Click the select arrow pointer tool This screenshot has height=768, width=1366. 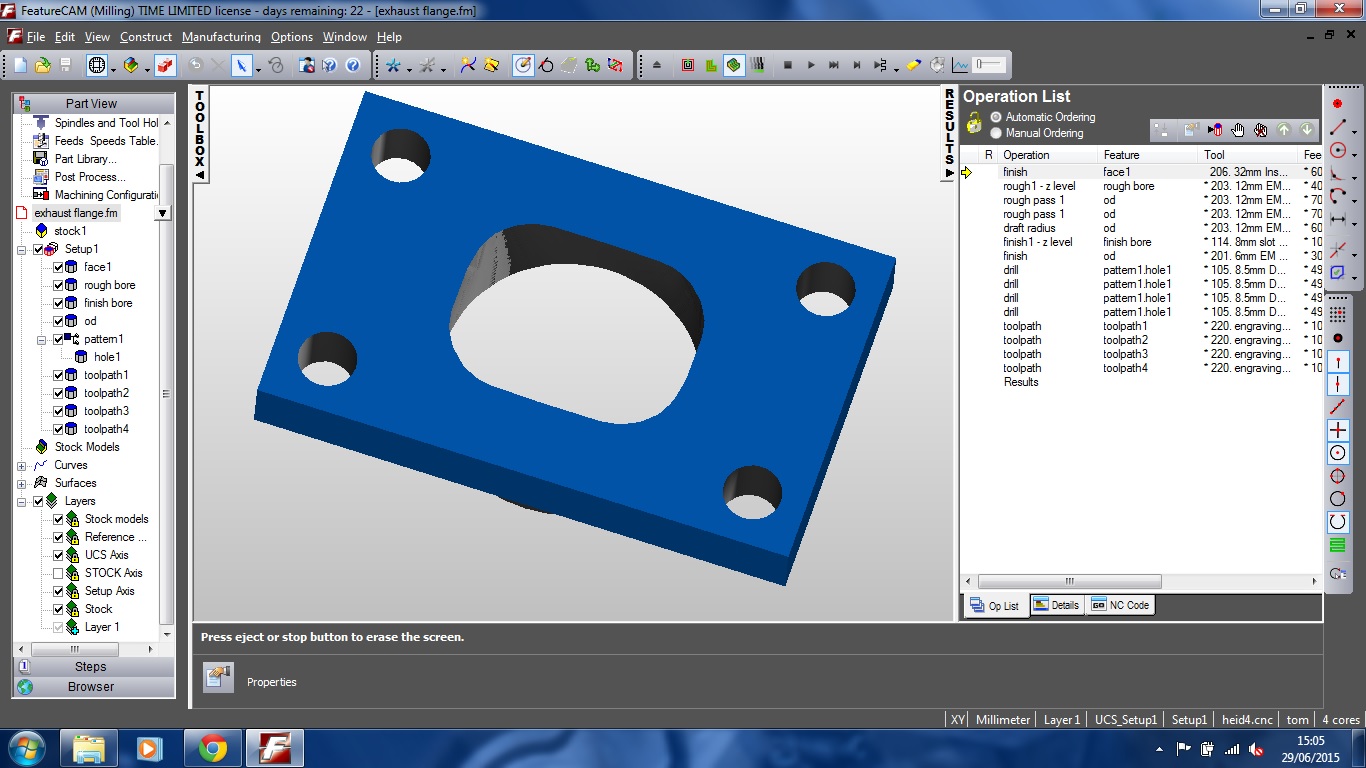[241, 65]
